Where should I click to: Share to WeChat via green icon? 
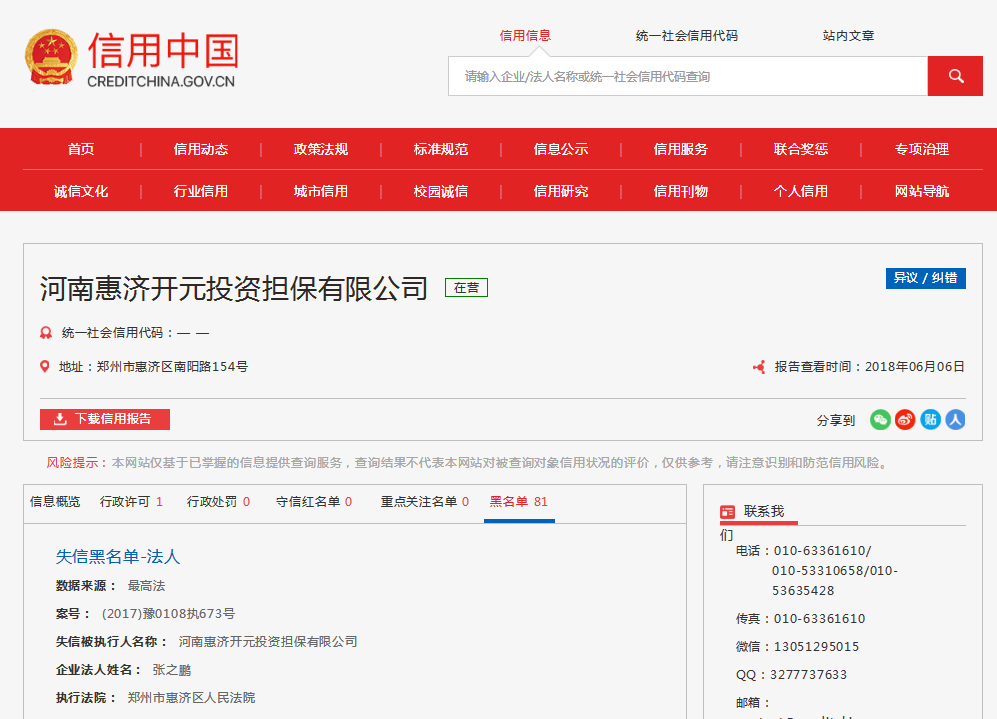(880, 420)
